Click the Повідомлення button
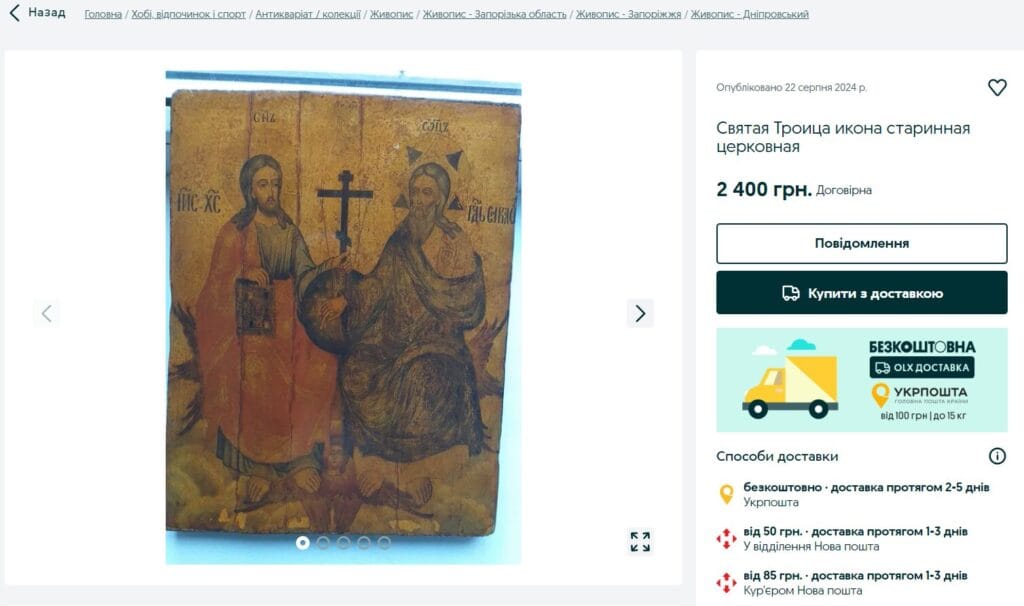Viewport: 1024px width, 606px height. [x=861, y=244]
